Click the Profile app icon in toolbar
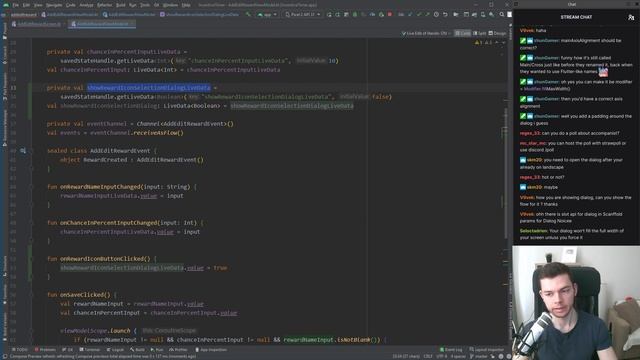Screen dimensions: 640x360 pyautogui.click(x=372, y=14)
